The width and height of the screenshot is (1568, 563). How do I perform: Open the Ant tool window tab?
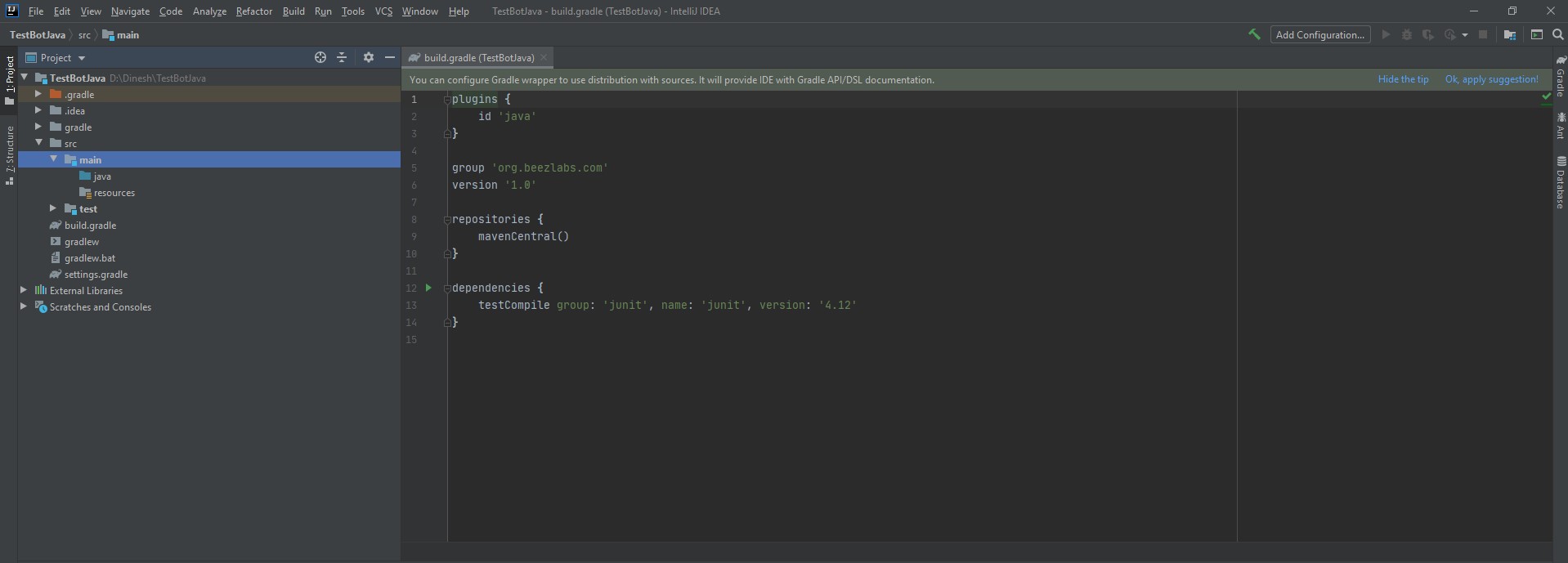(x=1560, y=125)
